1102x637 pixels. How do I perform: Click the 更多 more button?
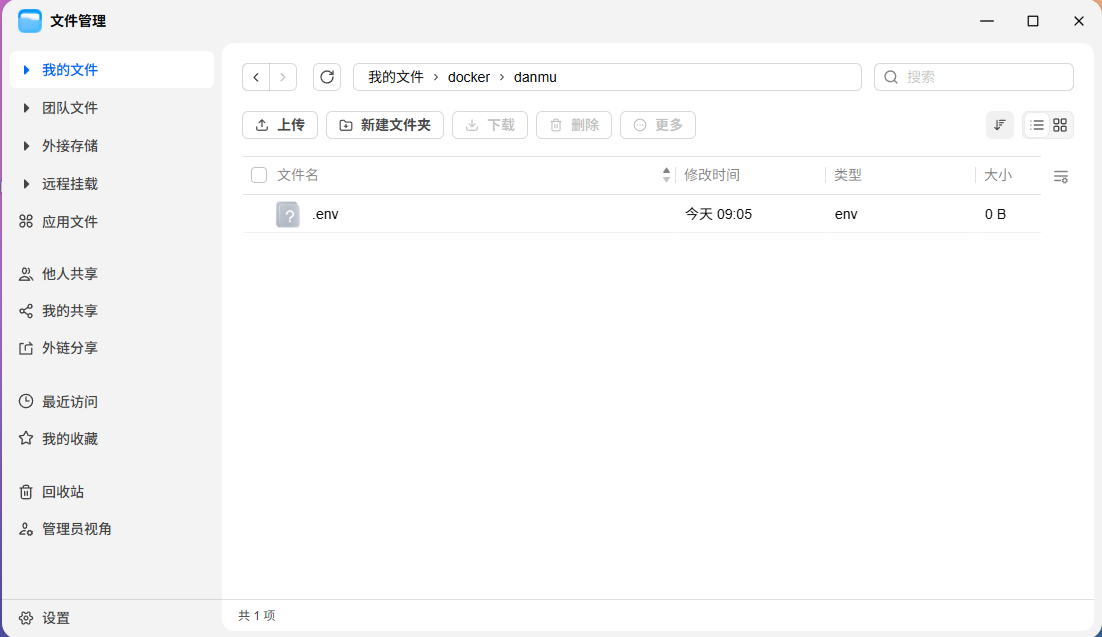[658, 125]
